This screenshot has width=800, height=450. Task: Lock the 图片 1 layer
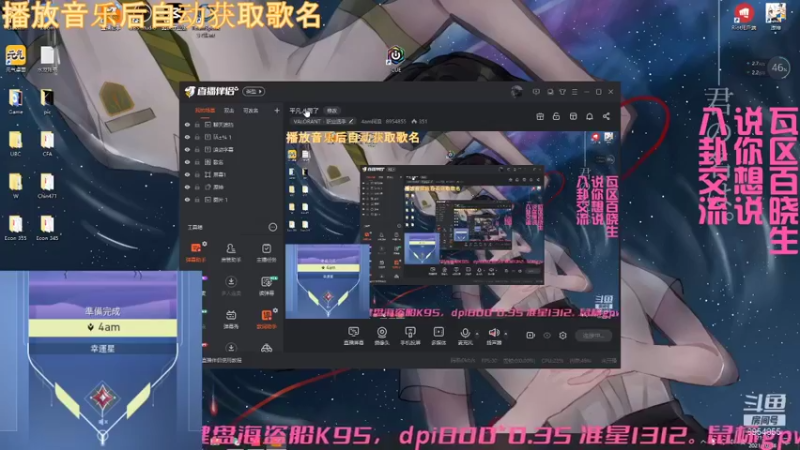pos(197,199)
